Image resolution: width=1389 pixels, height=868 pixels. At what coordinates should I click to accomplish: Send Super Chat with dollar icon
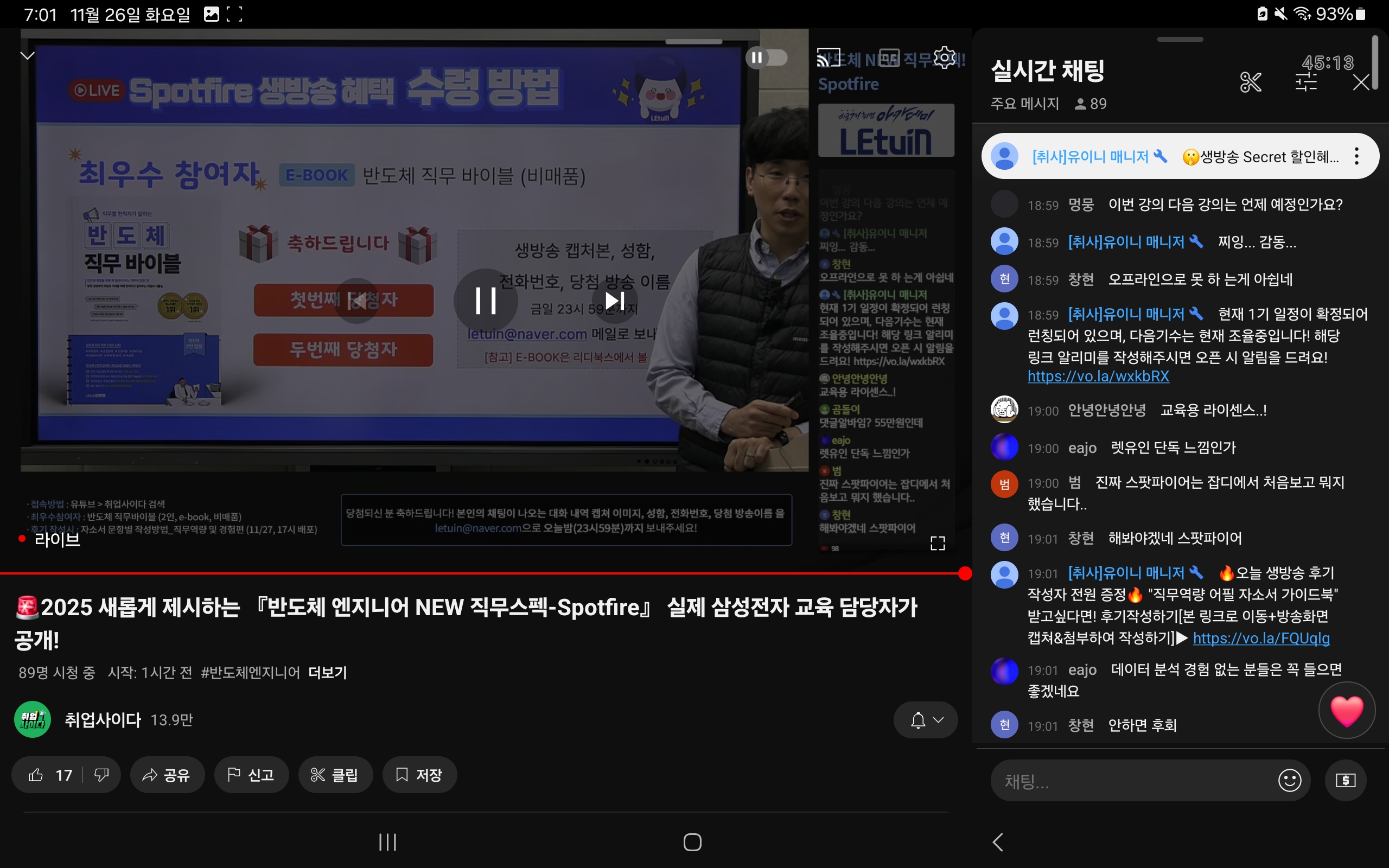pyautogui.click(x=1346, y=780)
